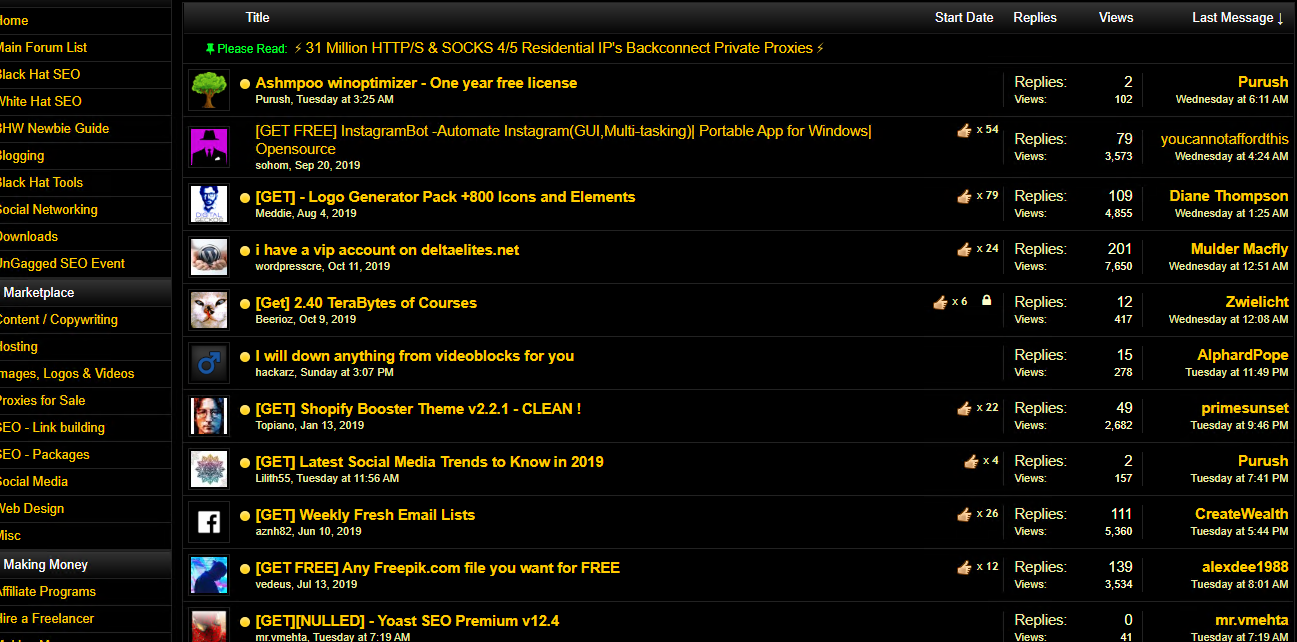Screen dimensions: 1297x642
Task: Click wordpresscre's avatar on deltaelites thread
Action: click(209, 257)
